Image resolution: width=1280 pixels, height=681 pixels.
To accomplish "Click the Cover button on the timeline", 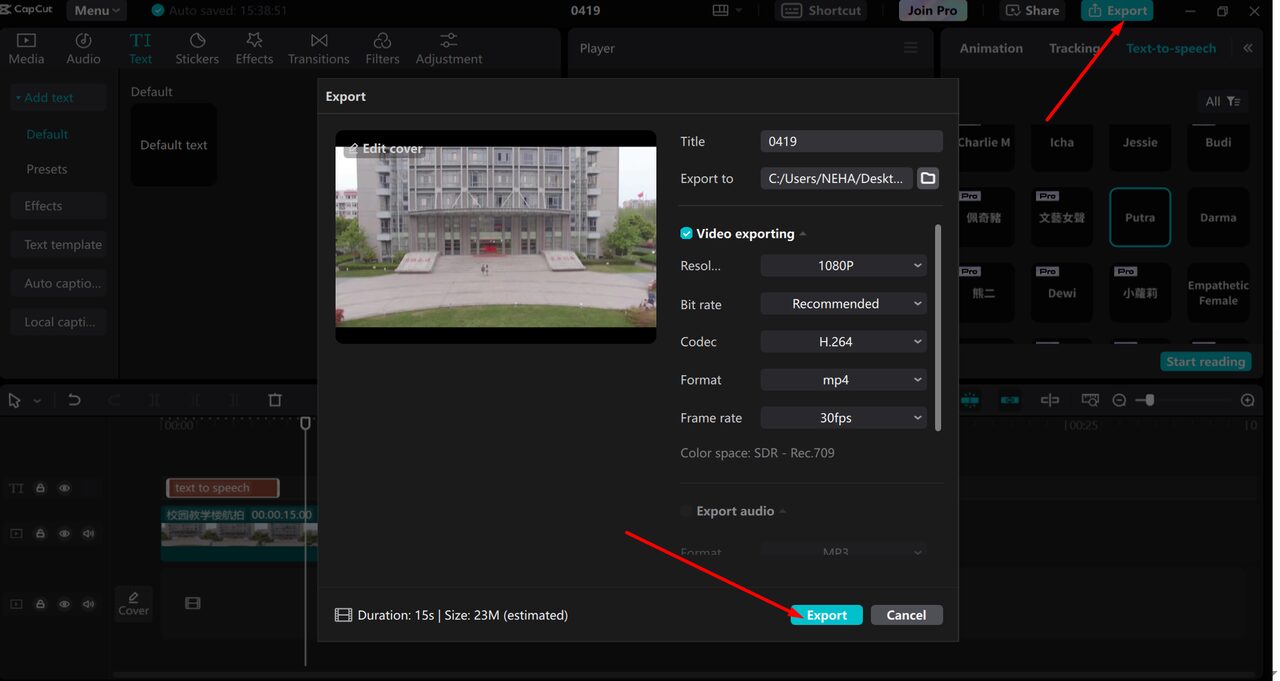I will (133, 603).
